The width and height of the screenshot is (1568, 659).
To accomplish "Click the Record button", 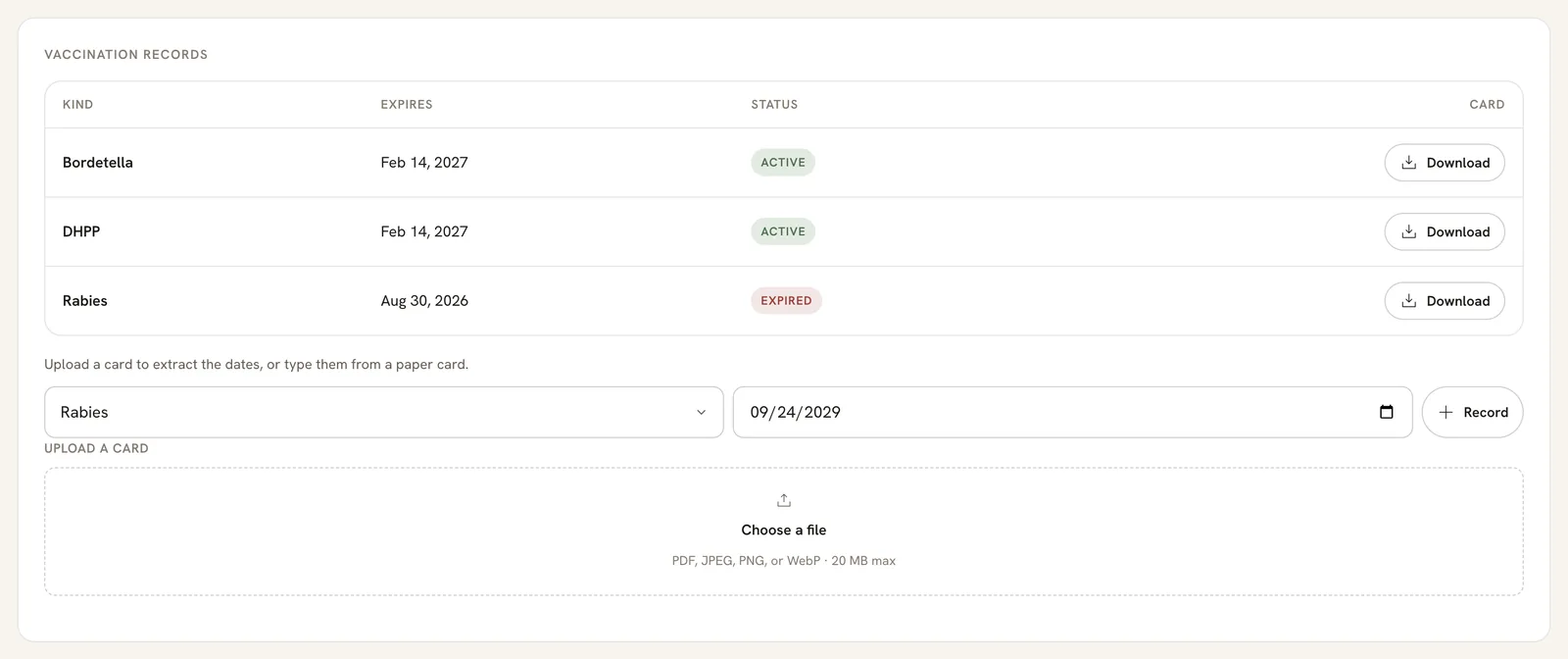I will [x=1472, y=412].
